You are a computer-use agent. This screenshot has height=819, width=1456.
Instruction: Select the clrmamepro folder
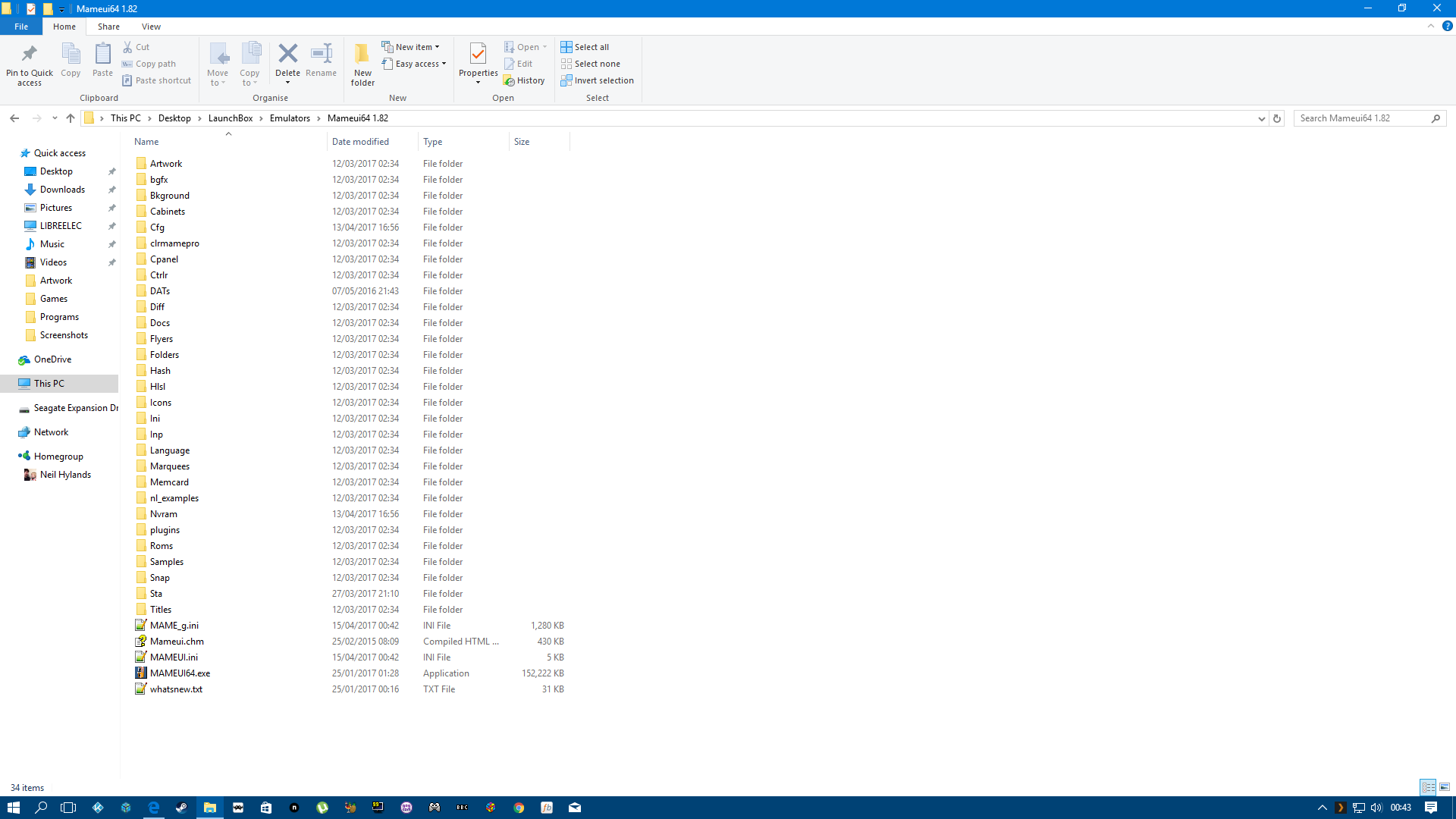(x=174, y=243)
